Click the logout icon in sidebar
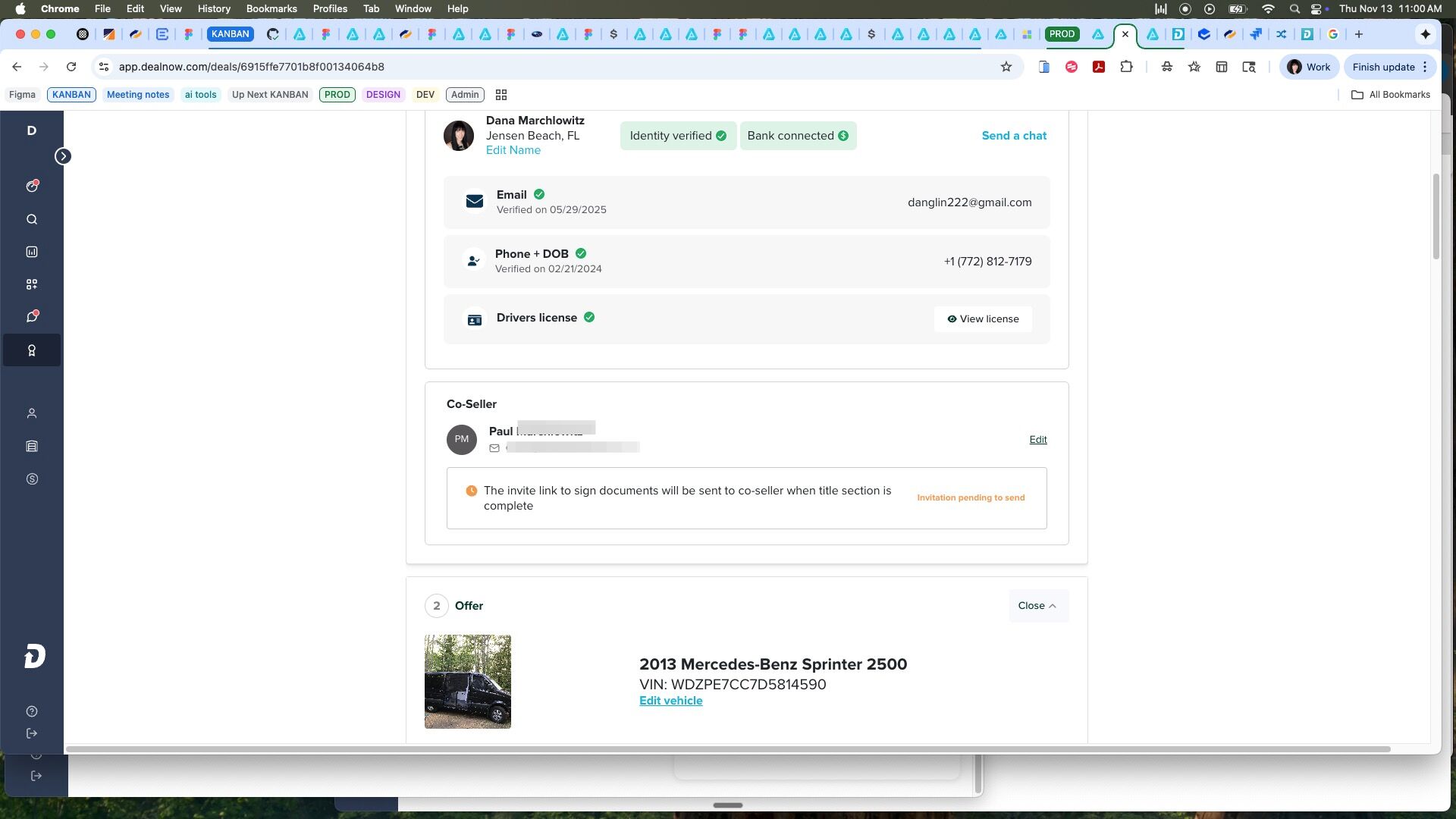 (x=32, y=733)
